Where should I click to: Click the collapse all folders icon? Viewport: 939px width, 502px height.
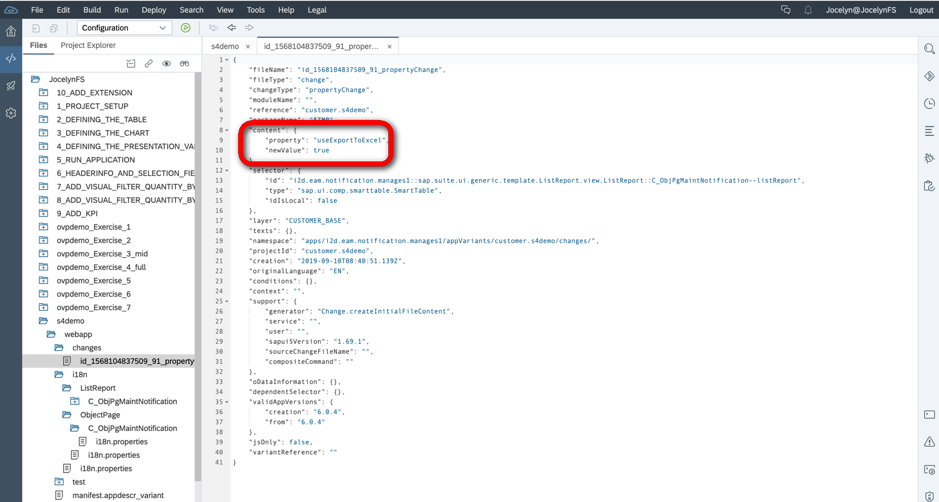131,63
